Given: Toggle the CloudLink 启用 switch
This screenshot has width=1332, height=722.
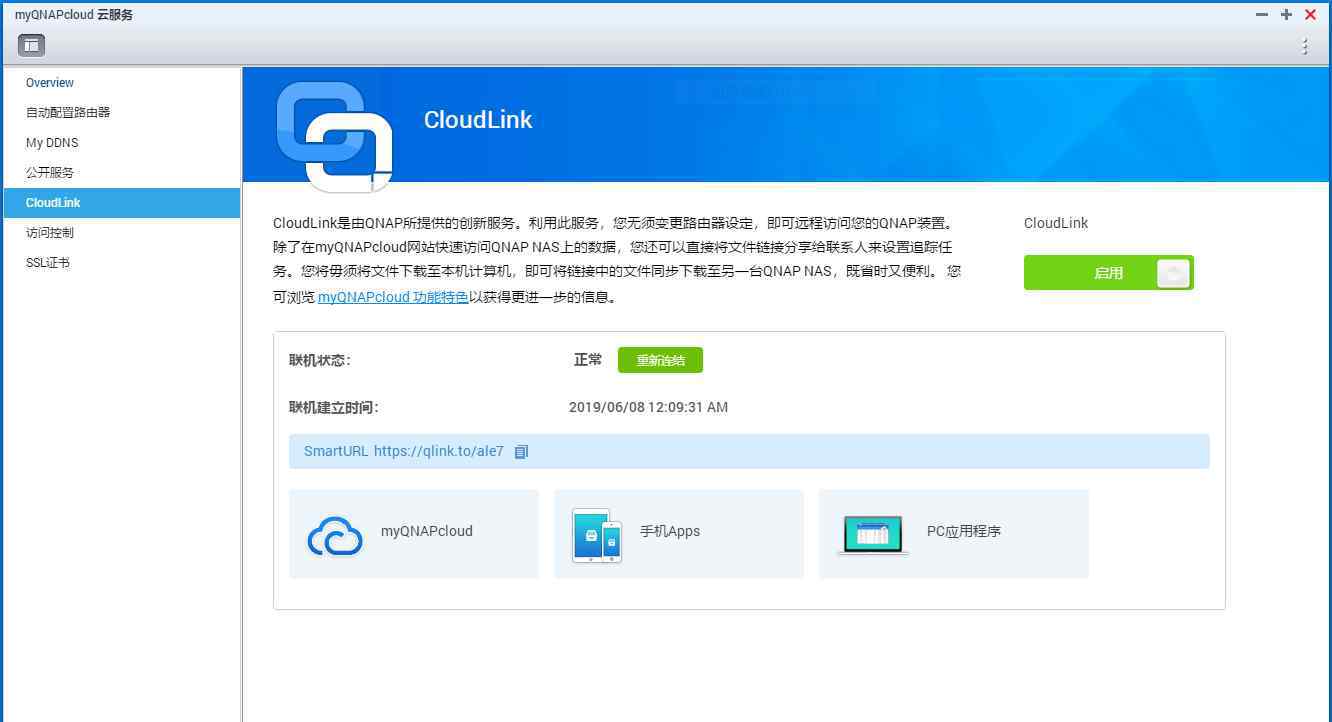Looking at the screenshot, I should pyautogui.click(x=1108, y=273).
